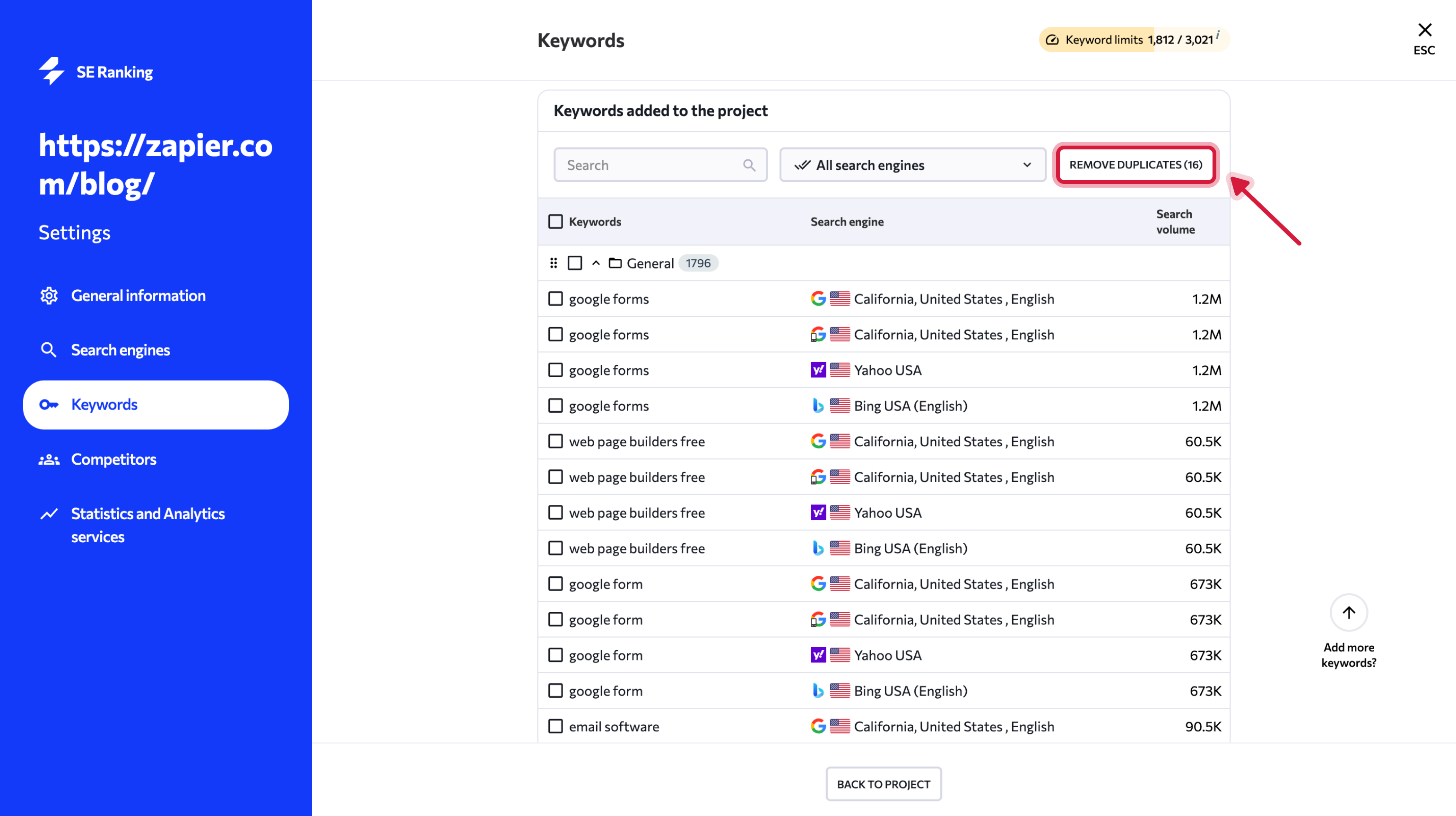The height and width of the screenshot is (816, 1456).
Task: Click the double-check icon in search engines dropdown
Action: [x=803, y=165]
